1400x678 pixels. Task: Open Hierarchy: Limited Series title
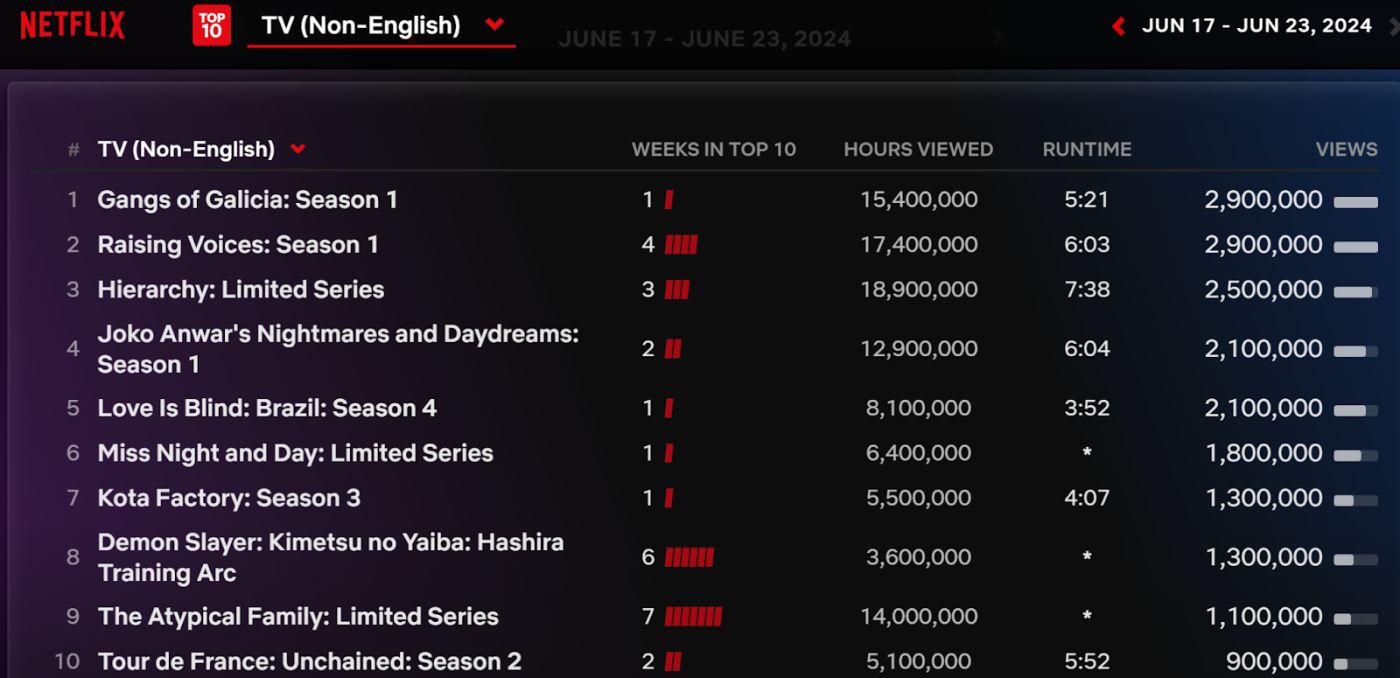point(241,290)
